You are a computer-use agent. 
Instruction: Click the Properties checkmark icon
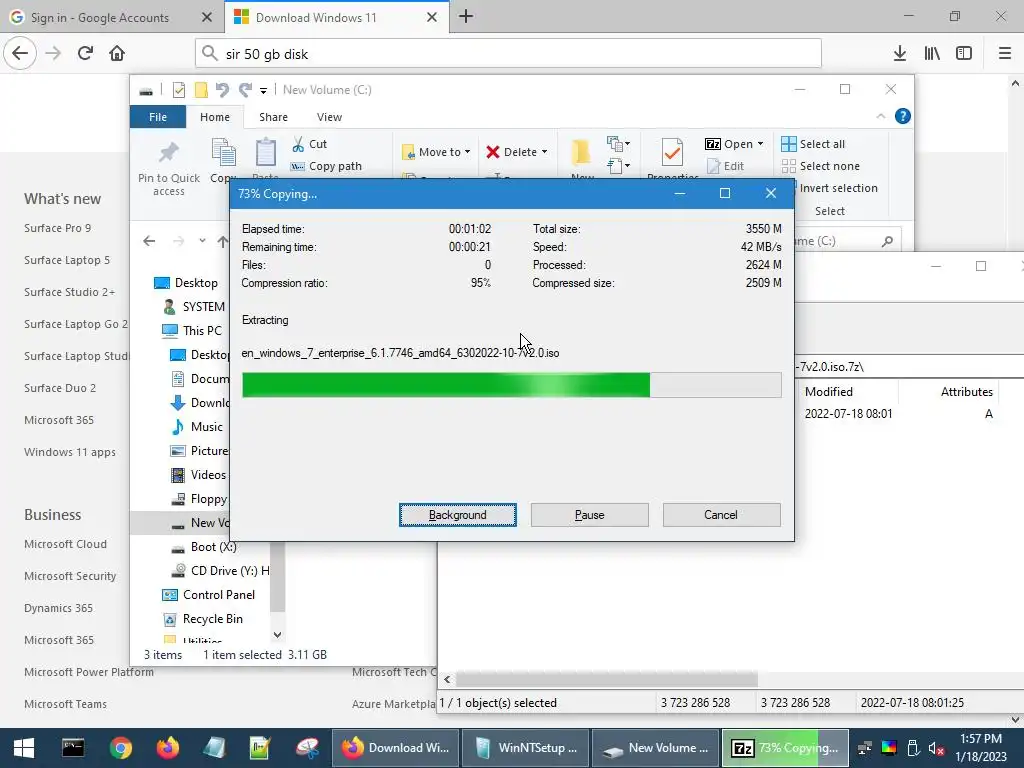(x=672, y=152)
